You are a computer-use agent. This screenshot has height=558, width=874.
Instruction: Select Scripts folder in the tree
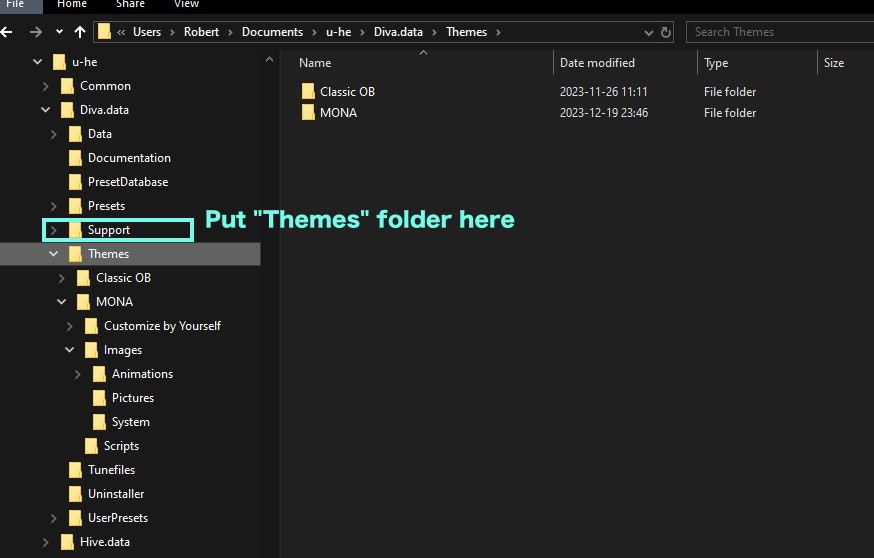coord(121,445)
